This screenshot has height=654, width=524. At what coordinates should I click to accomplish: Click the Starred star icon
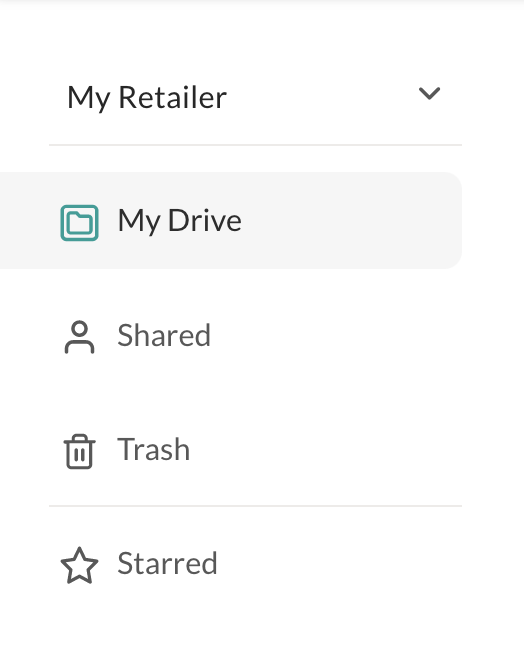pos(79,565)
